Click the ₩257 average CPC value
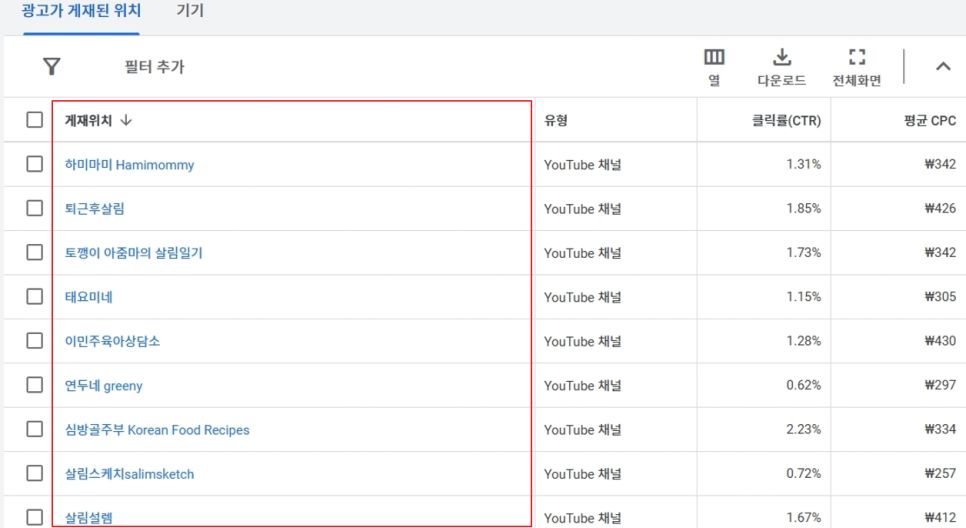This screenshot has height=528, width=966. (x=940, y=473)
